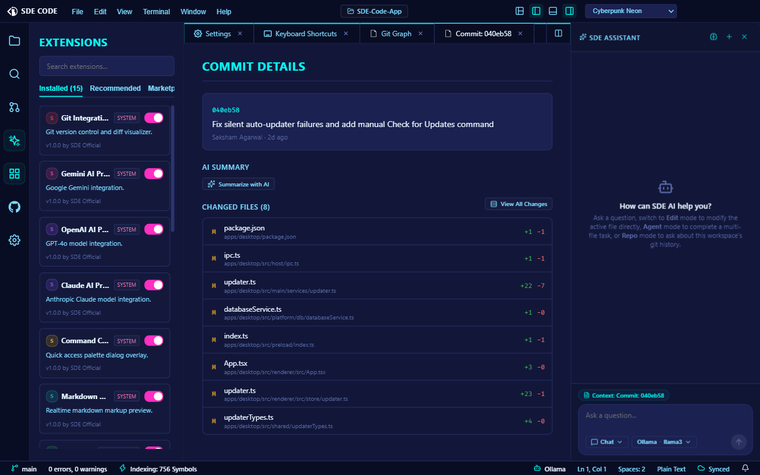Image resolution: width=760 pixels, height=475 pixels.
Task: Click the new chat plus icon in SDE Assistant
Action: (x=729, y=37)
